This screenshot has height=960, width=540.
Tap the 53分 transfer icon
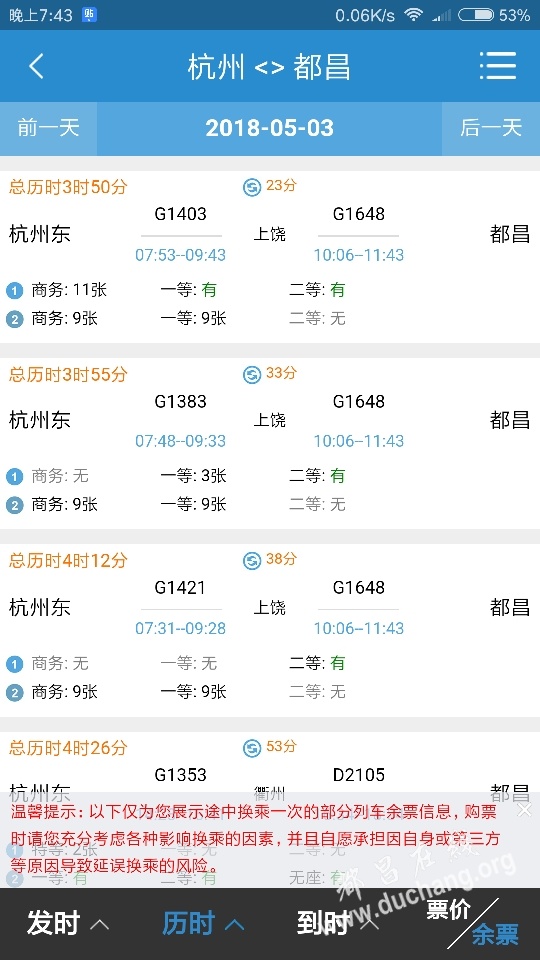pyautogui.click(x=252, y=748)
